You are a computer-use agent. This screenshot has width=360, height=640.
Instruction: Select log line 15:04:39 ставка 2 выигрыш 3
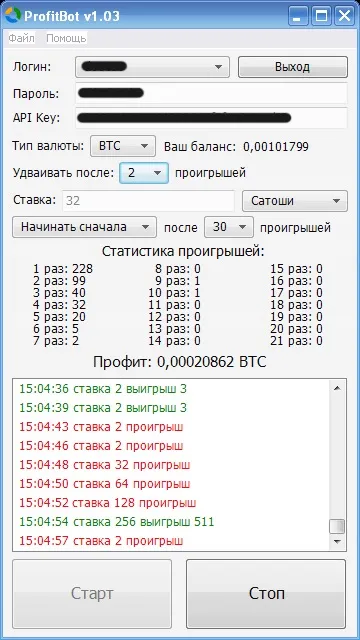103,408
